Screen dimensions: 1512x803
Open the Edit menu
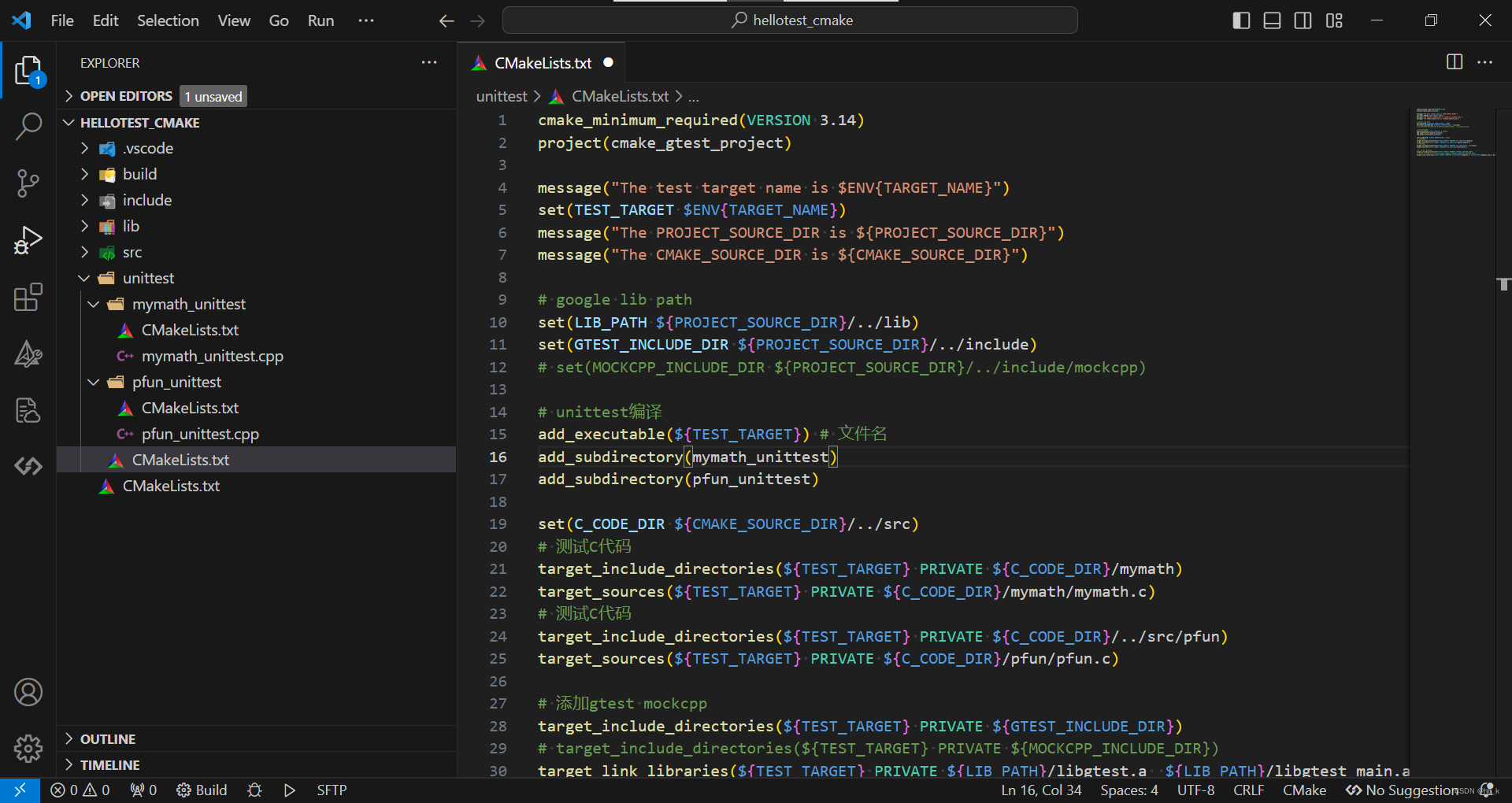106,20
